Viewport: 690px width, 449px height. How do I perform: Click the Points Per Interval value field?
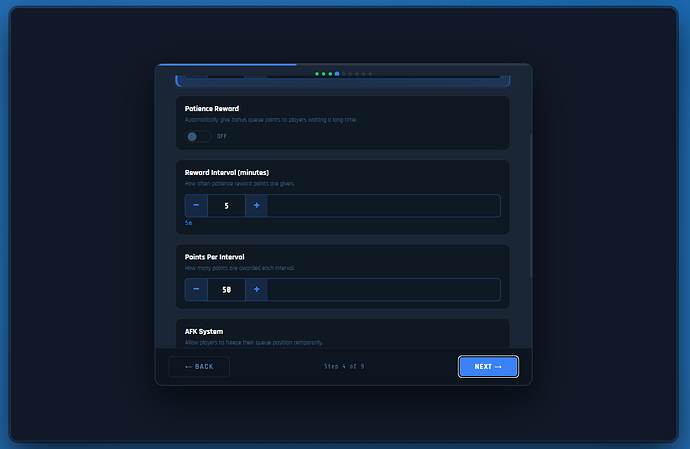click(226, 290)
